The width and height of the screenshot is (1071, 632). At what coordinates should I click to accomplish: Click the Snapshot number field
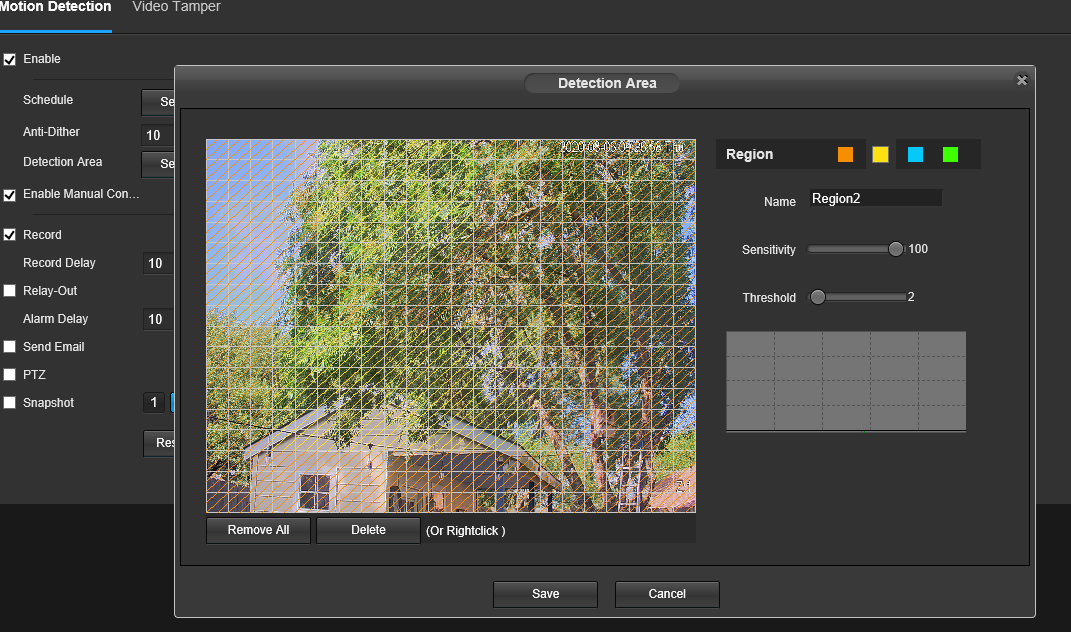(154, 403)
